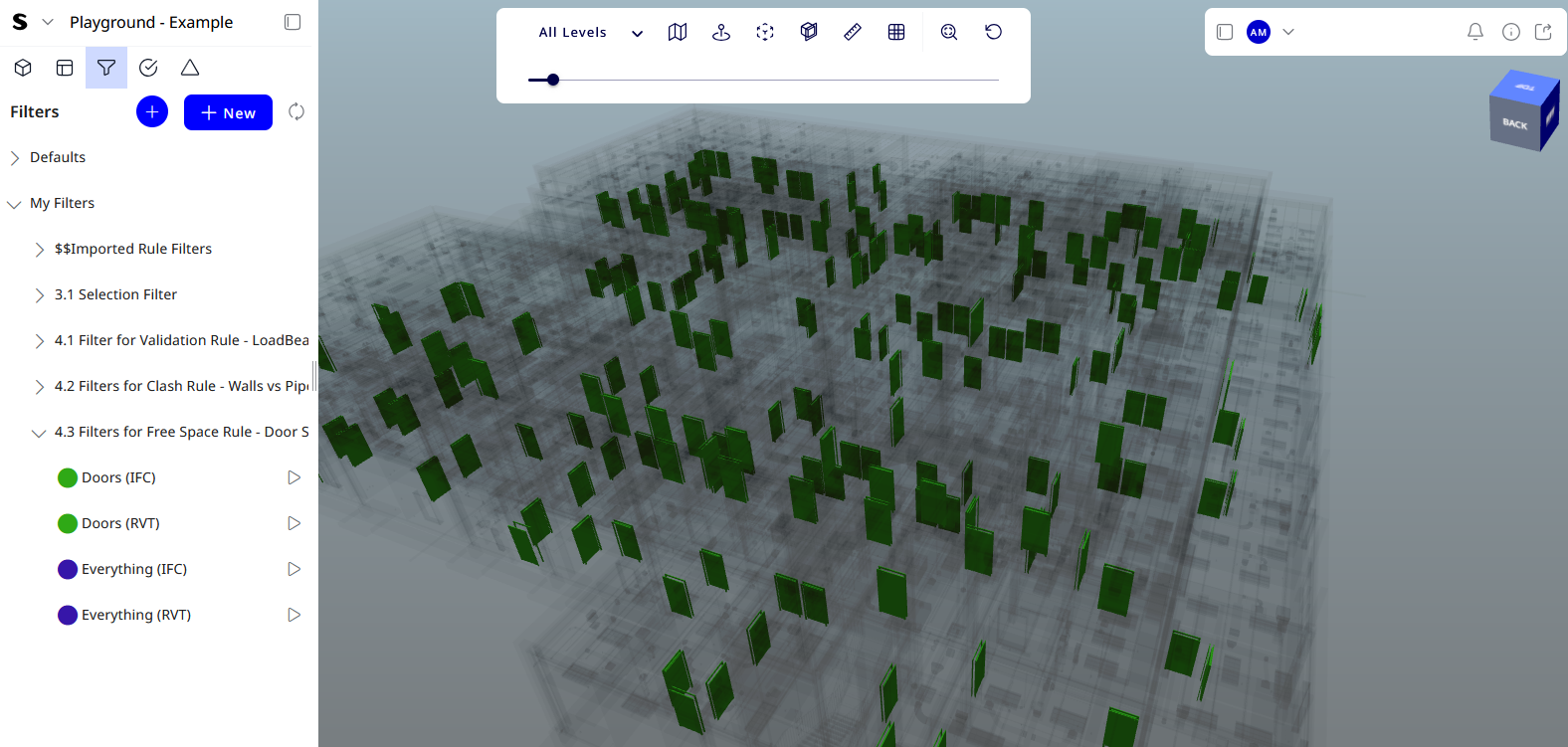Viewport: 1568px width, 747px height.
Task: Open the triangle issues tab
Action: (x=190, y=68)
